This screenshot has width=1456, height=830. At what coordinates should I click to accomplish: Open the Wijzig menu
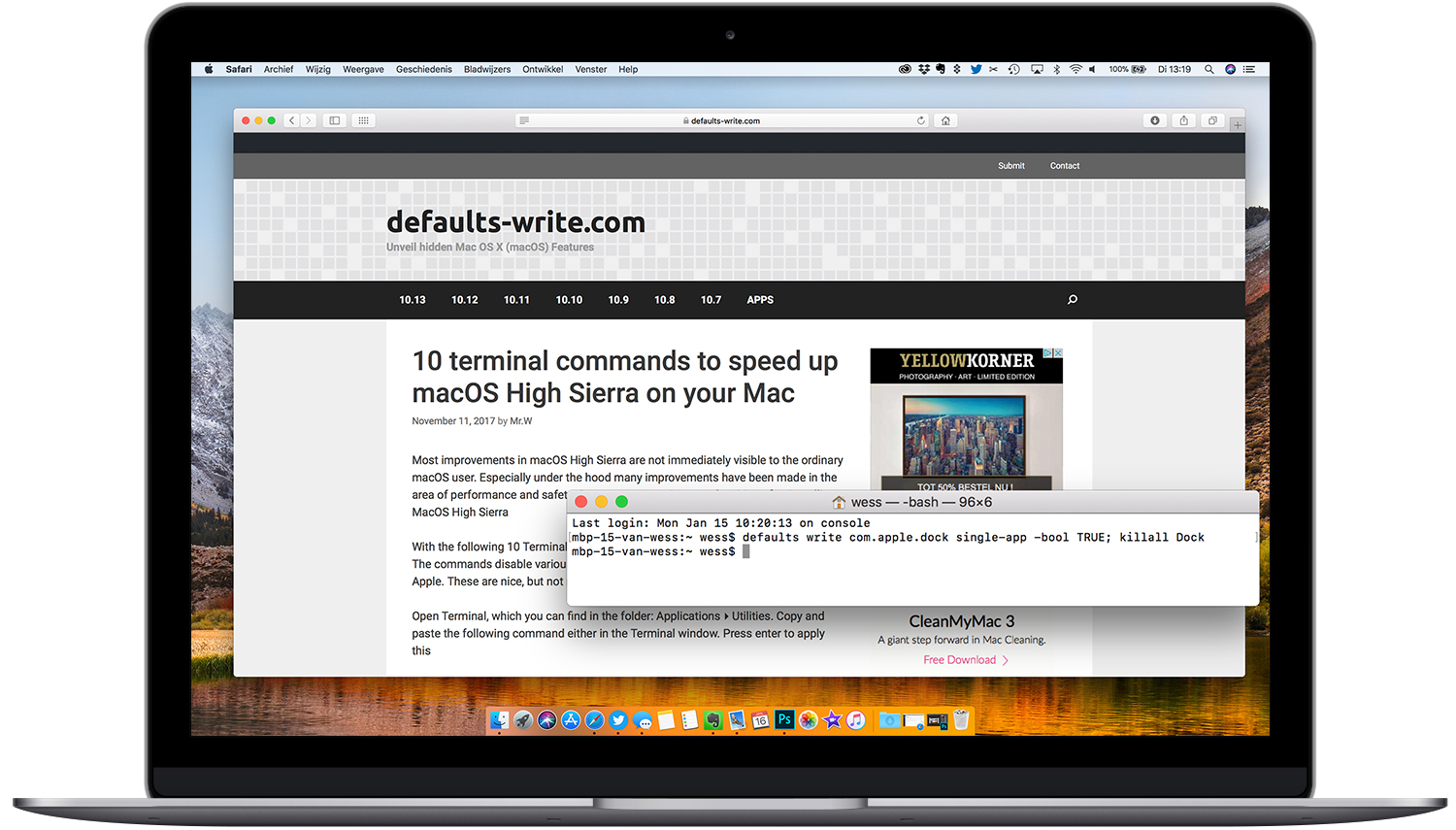coord(318,70)
